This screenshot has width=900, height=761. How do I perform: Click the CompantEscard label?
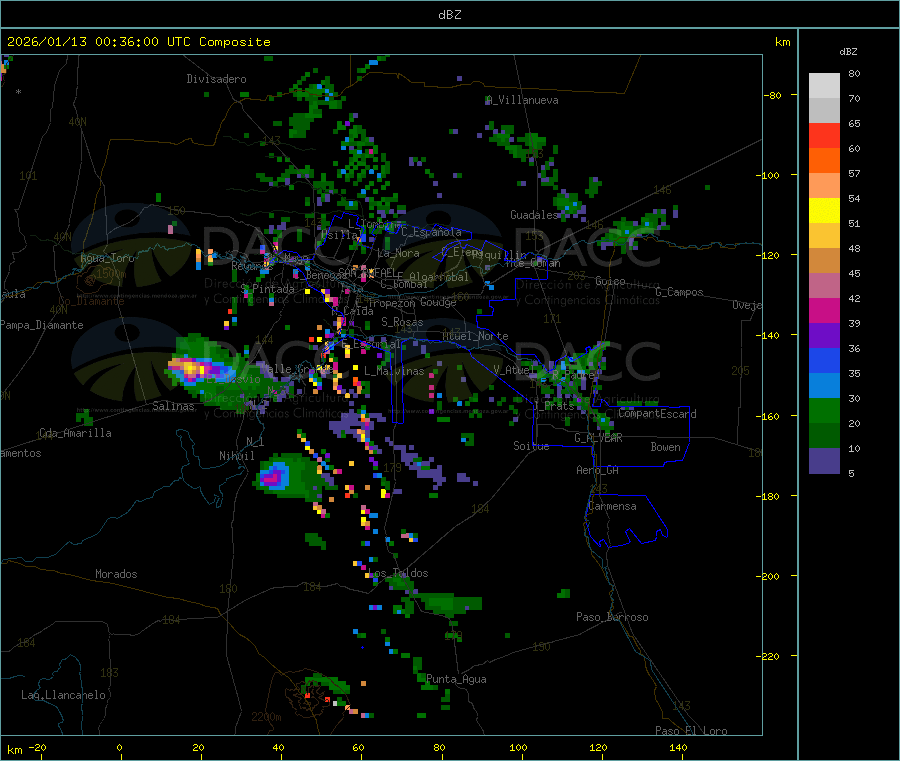657,414
